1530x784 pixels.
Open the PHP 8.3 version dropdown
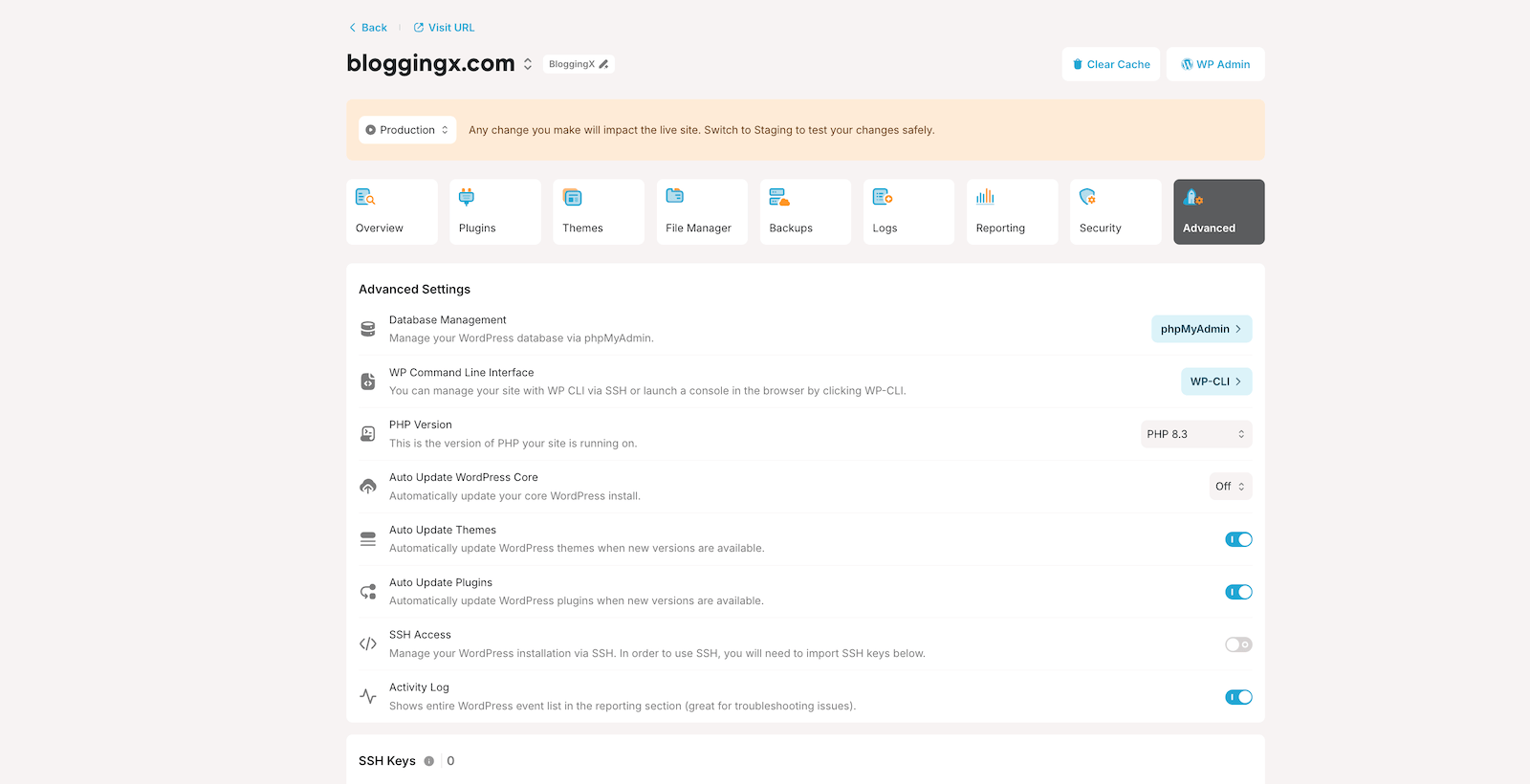point(1195,434)
